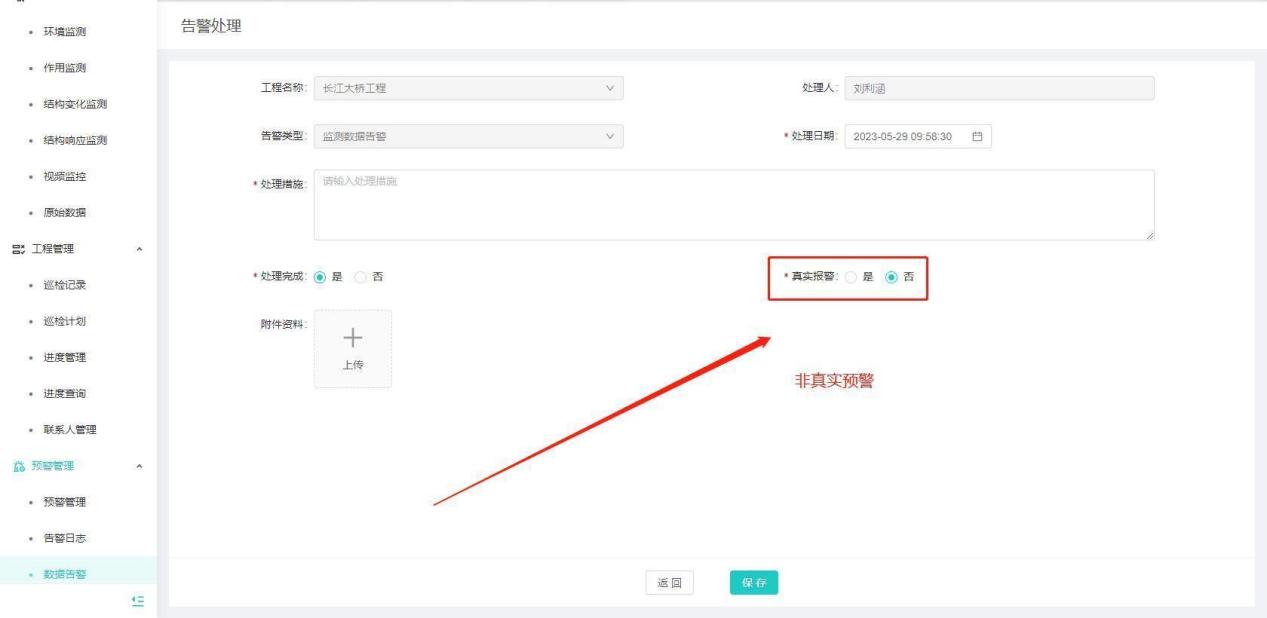Collapse the 工程管理 menu chevron
This screenshot has width=1267, height=618.
(x=139, y=249)
